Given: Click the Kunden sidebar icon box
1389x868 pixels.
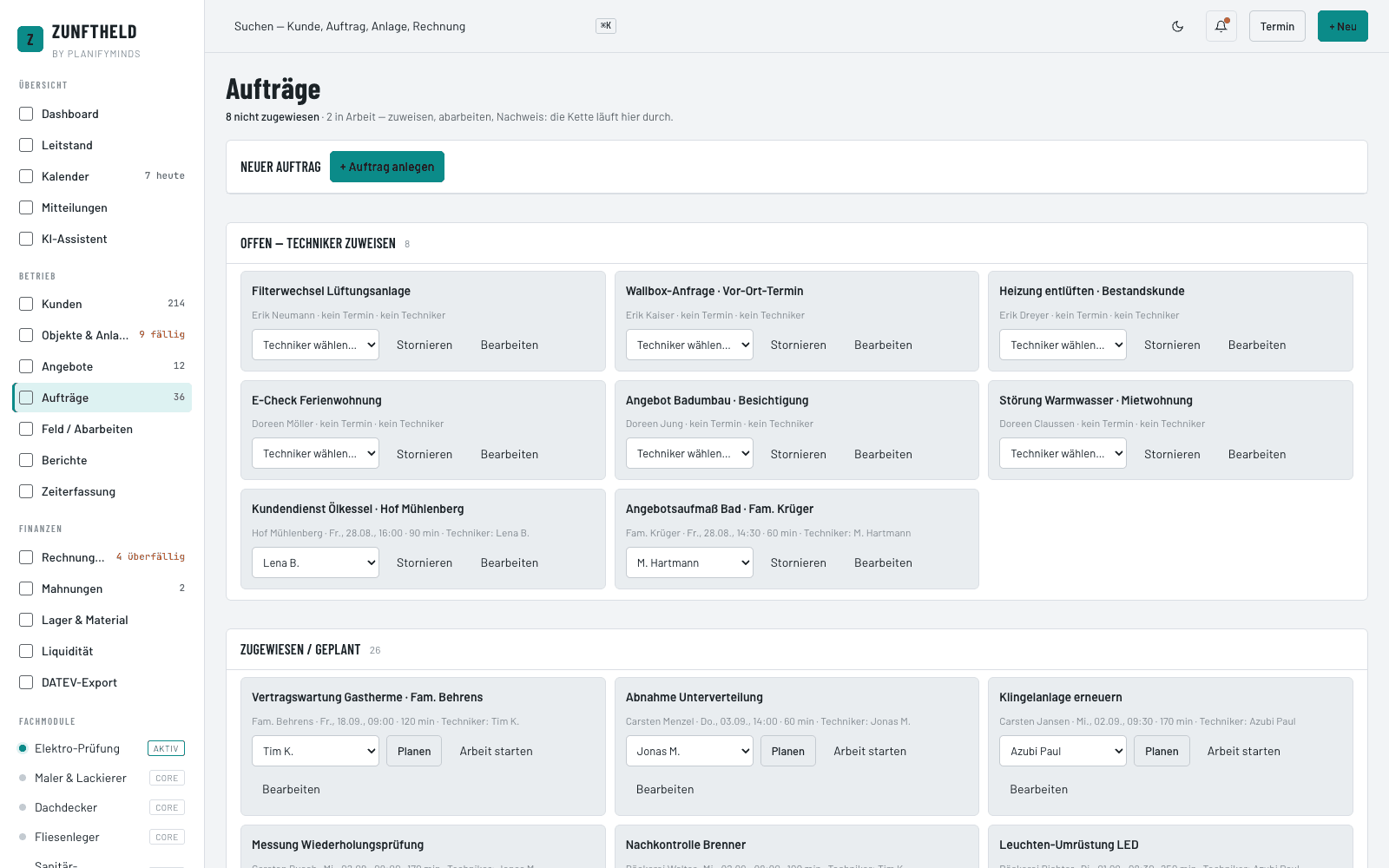Looking at the screenshot, I should click(26, 304).
